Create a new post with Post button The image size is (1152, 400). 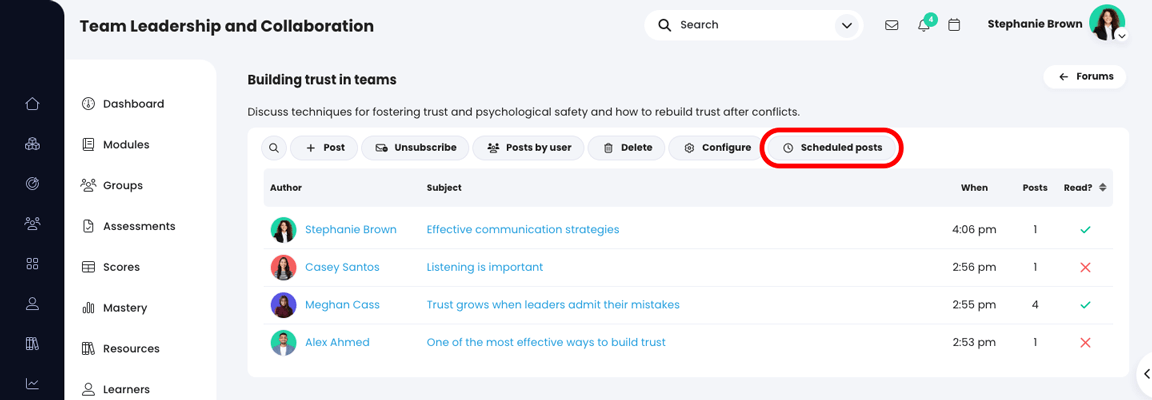pyautogui.click(x=325, y=148)
